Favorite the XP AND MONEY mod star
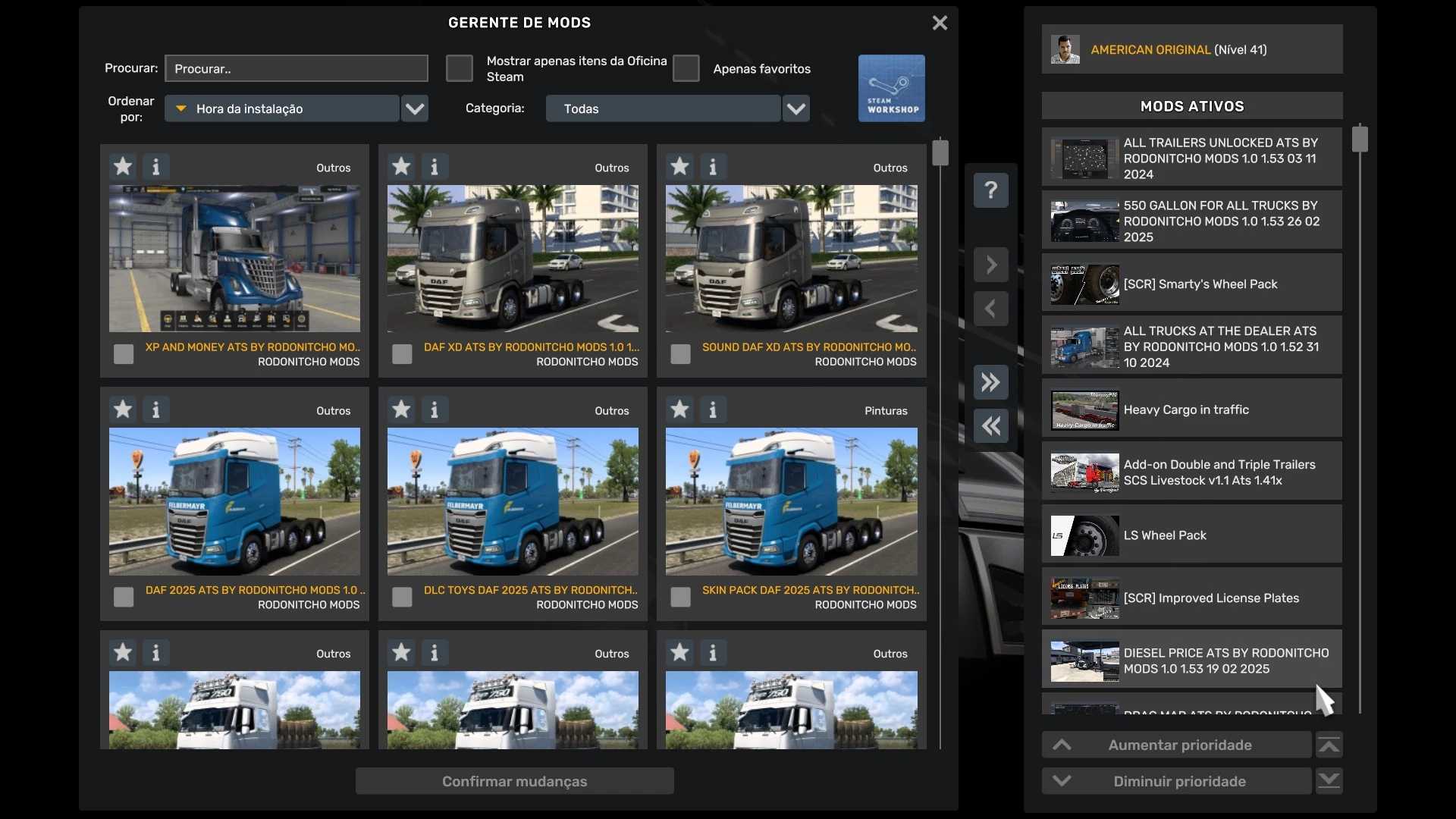Screen dimensions: 1456x819 [x=123, y=166]
